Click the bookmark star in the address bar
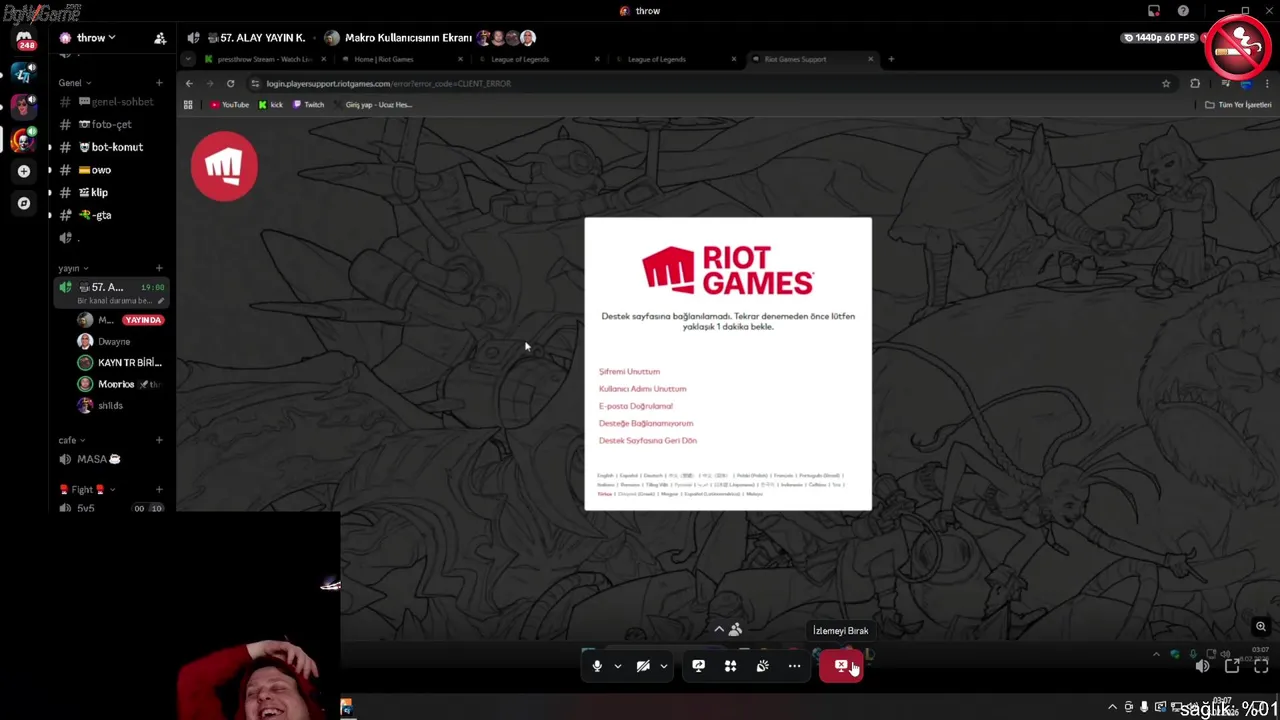Screen dimensions: 1280x720 [1166, 84]
